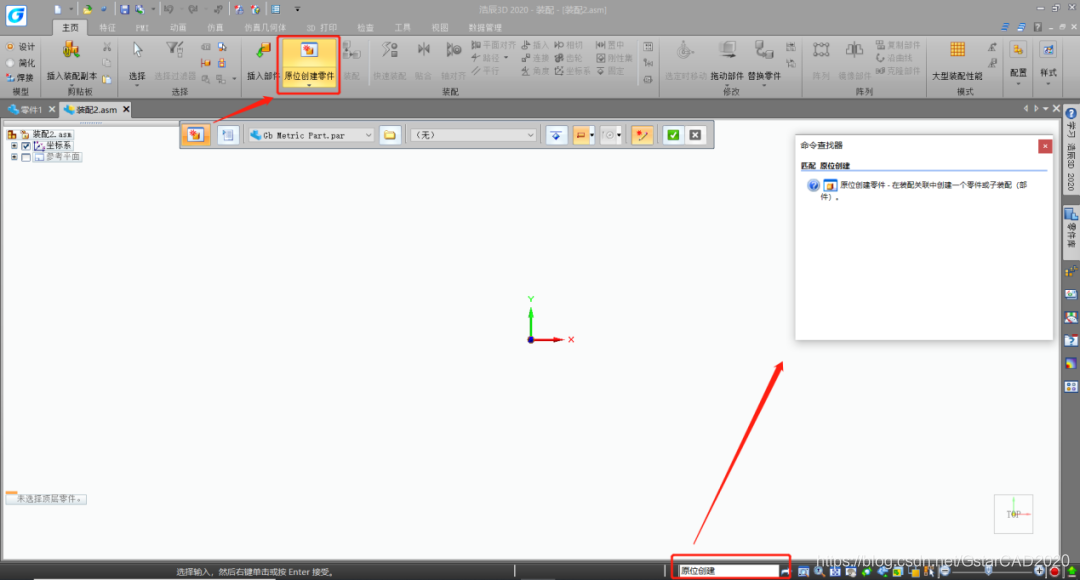Click zoom slider handle in status bar
This screenshot has height=580, width=1080.
(988, 570)
